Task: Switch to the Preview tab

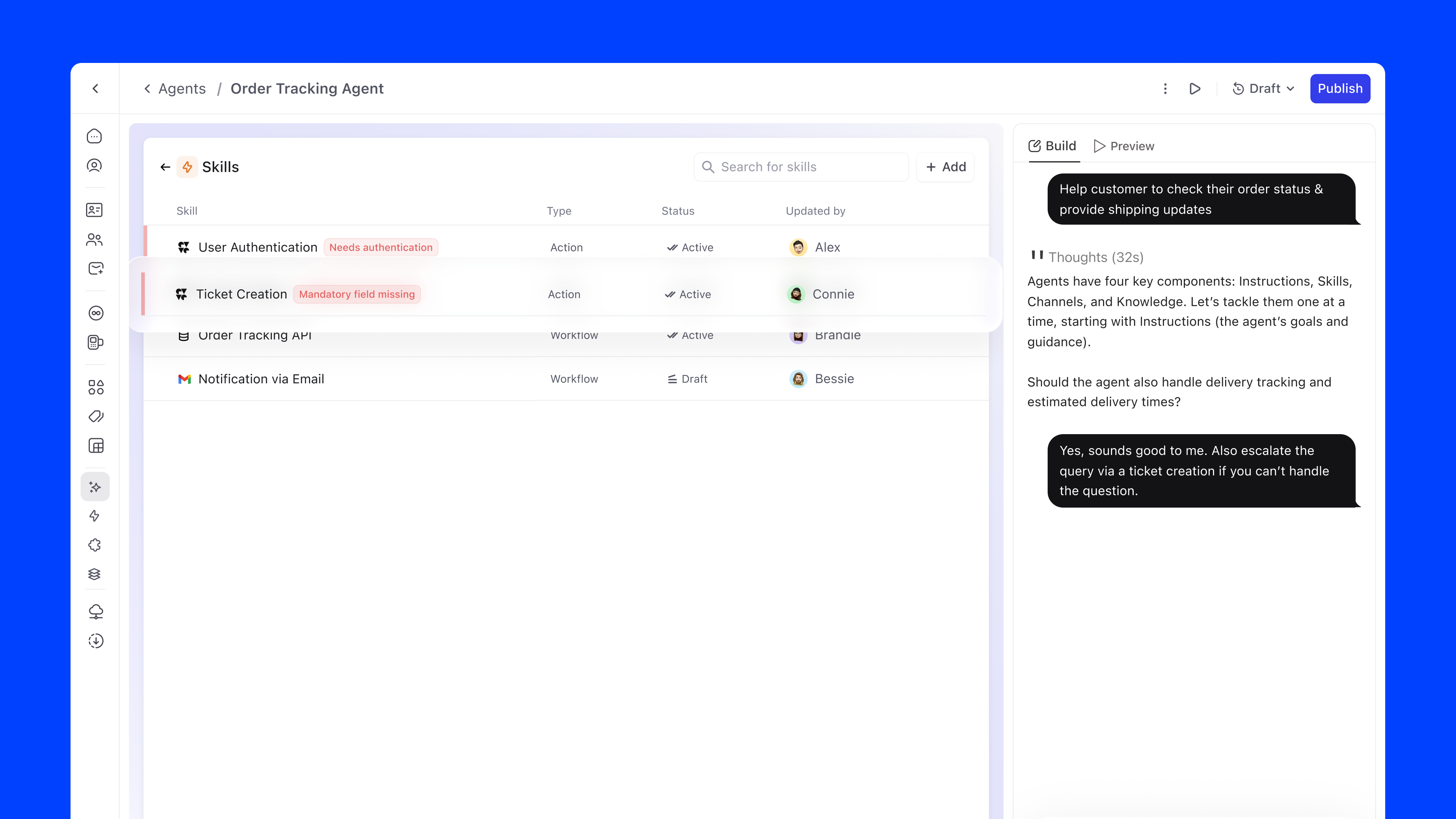Action: point(1123,146)
